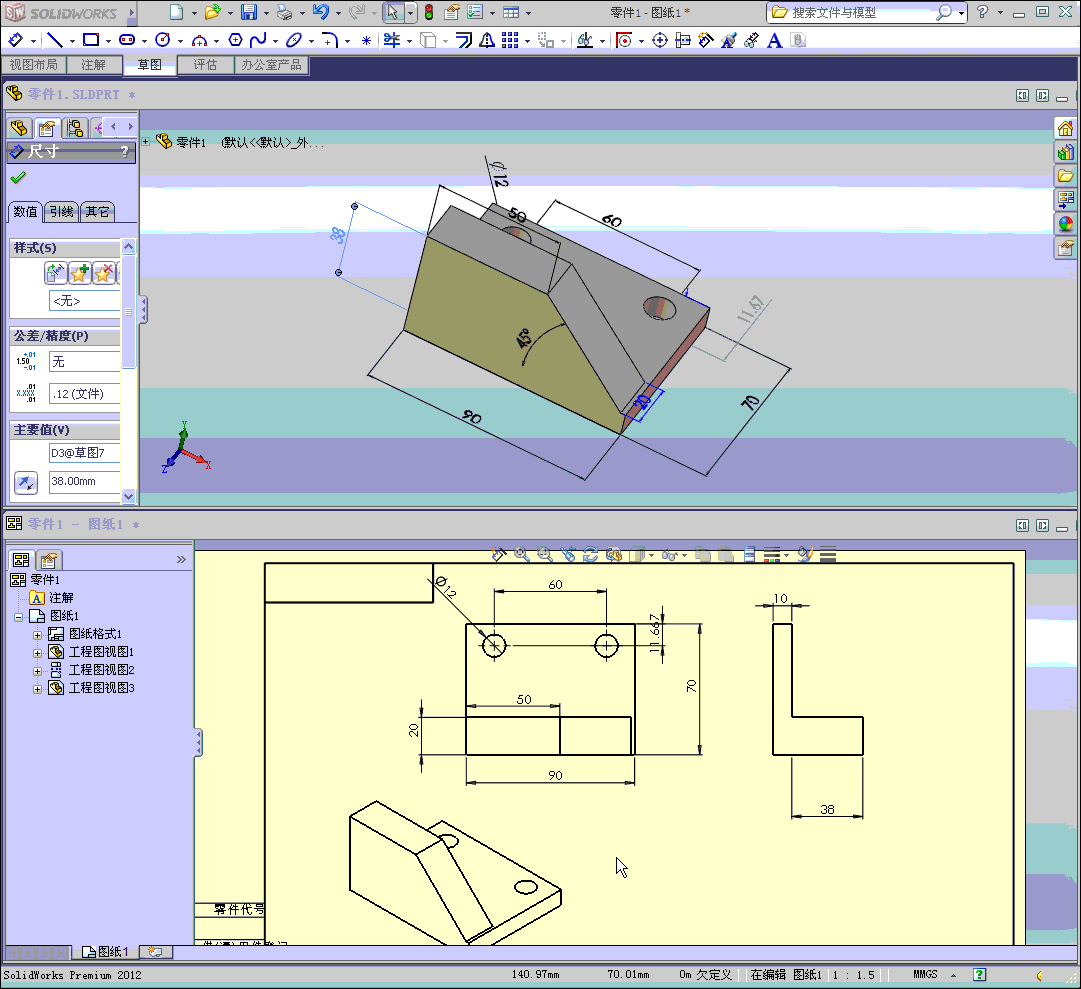Click the Save floppy disk icon

pos(249,12)
